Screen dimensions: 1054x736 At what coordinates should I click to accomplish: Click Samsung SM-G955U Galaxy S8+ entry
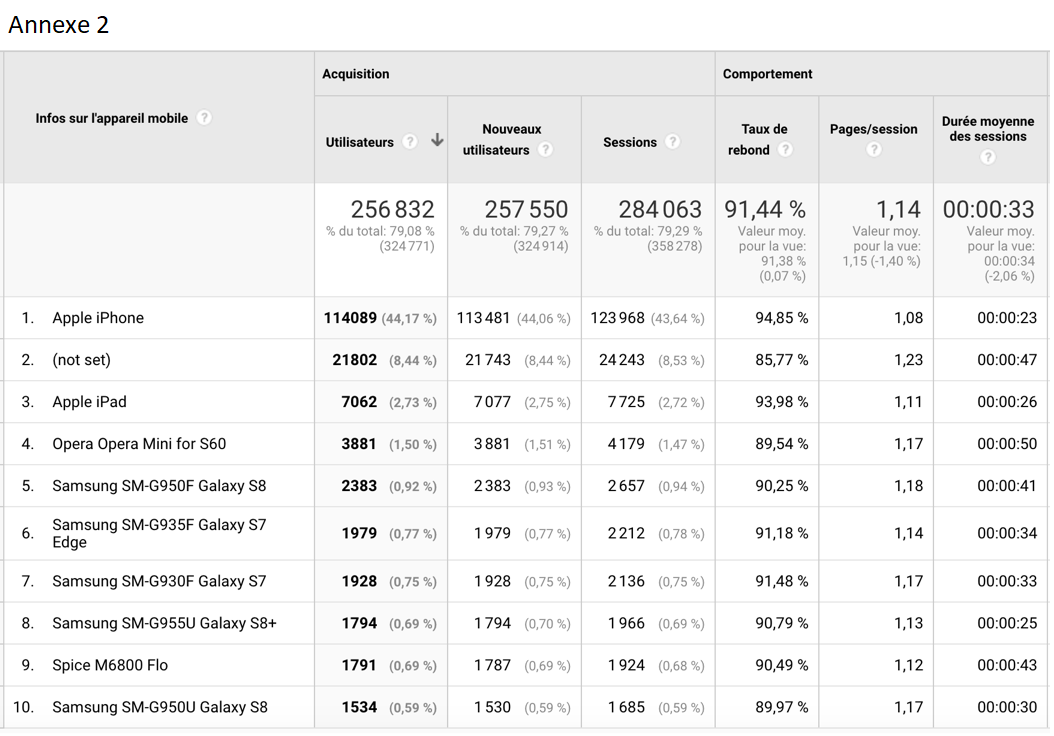coord(164,623)
